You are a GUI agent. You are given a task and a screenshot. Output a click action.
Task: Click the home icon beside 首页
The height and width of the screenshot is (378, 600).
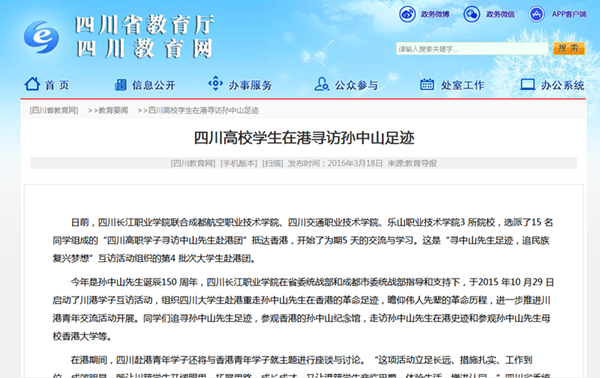32,84
